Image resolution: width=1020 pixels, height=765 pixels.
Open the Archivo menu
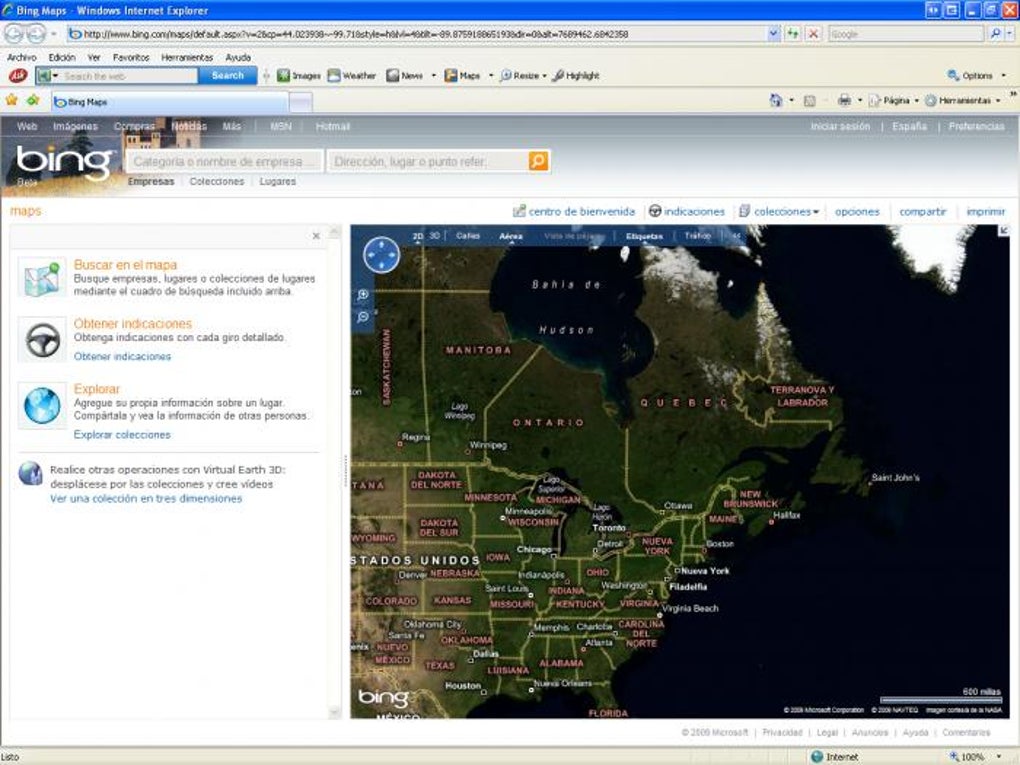[x=21, y=57]
